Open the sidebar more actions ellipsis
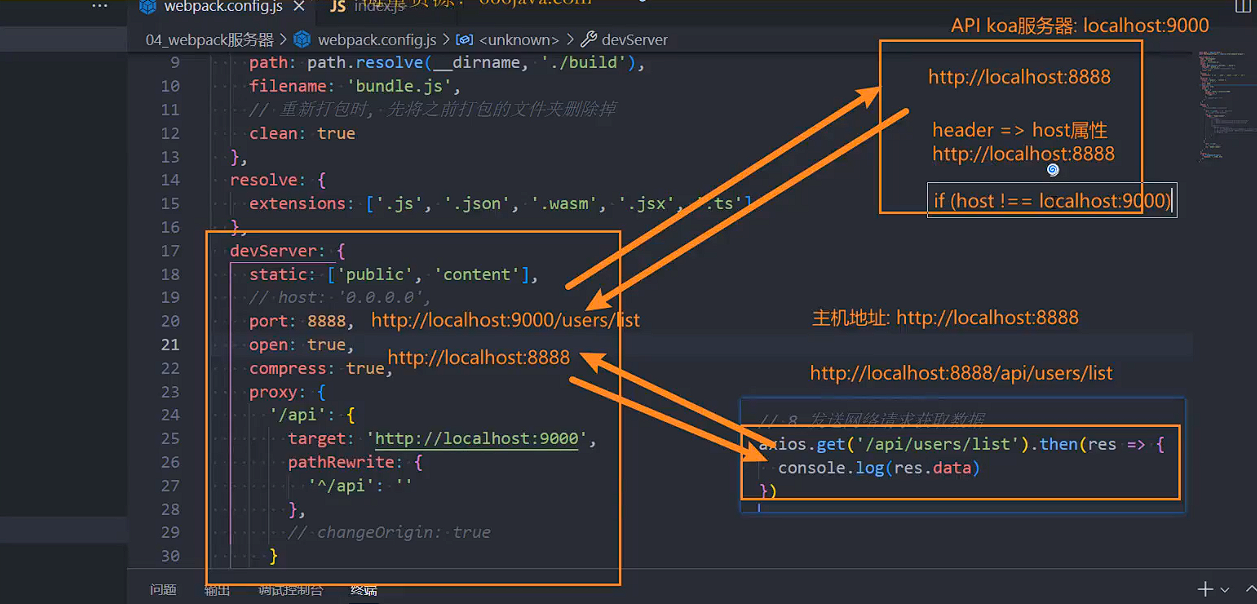Screen dimensions: 1257x604 [99, 6]
